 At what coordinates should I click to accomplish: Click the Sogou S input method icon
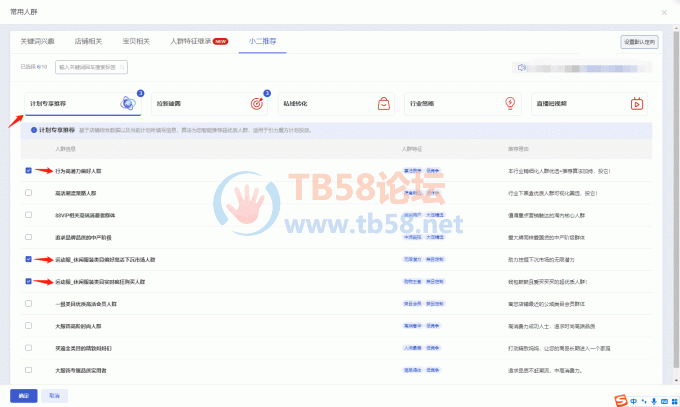[x=621, y=400]
